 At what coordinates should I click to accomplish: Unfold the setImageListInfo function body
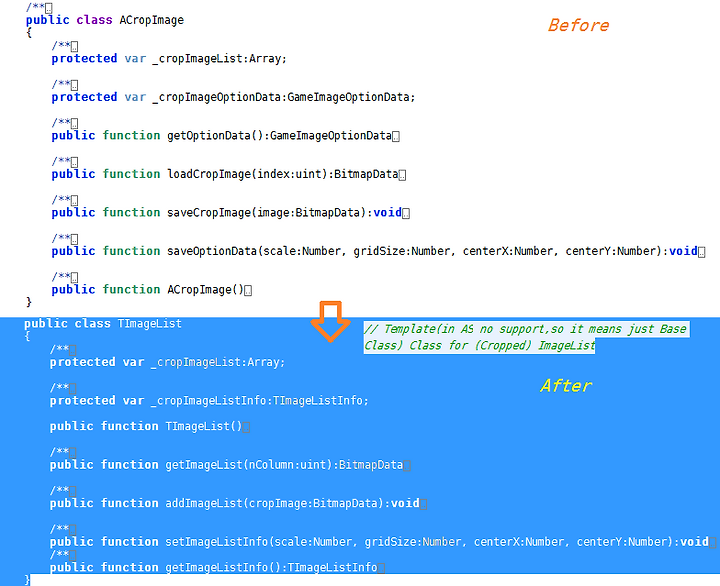(713, 543)
